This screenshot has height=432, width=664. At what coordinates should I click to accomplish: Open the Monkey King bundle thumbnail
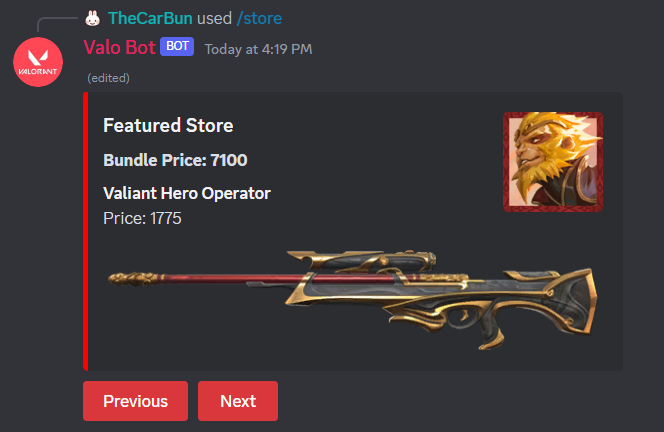tap(553, 162)
